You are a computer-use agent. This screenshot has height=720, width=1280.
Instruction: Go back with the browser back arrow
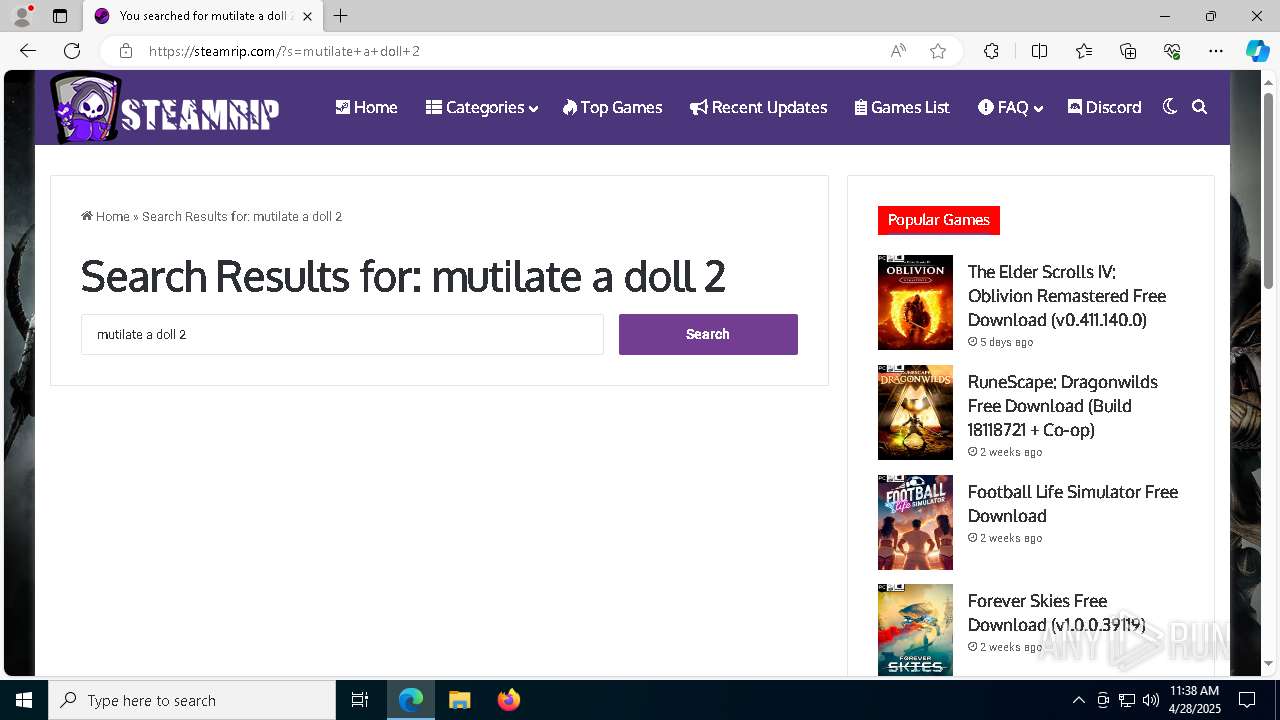[28, 51]
